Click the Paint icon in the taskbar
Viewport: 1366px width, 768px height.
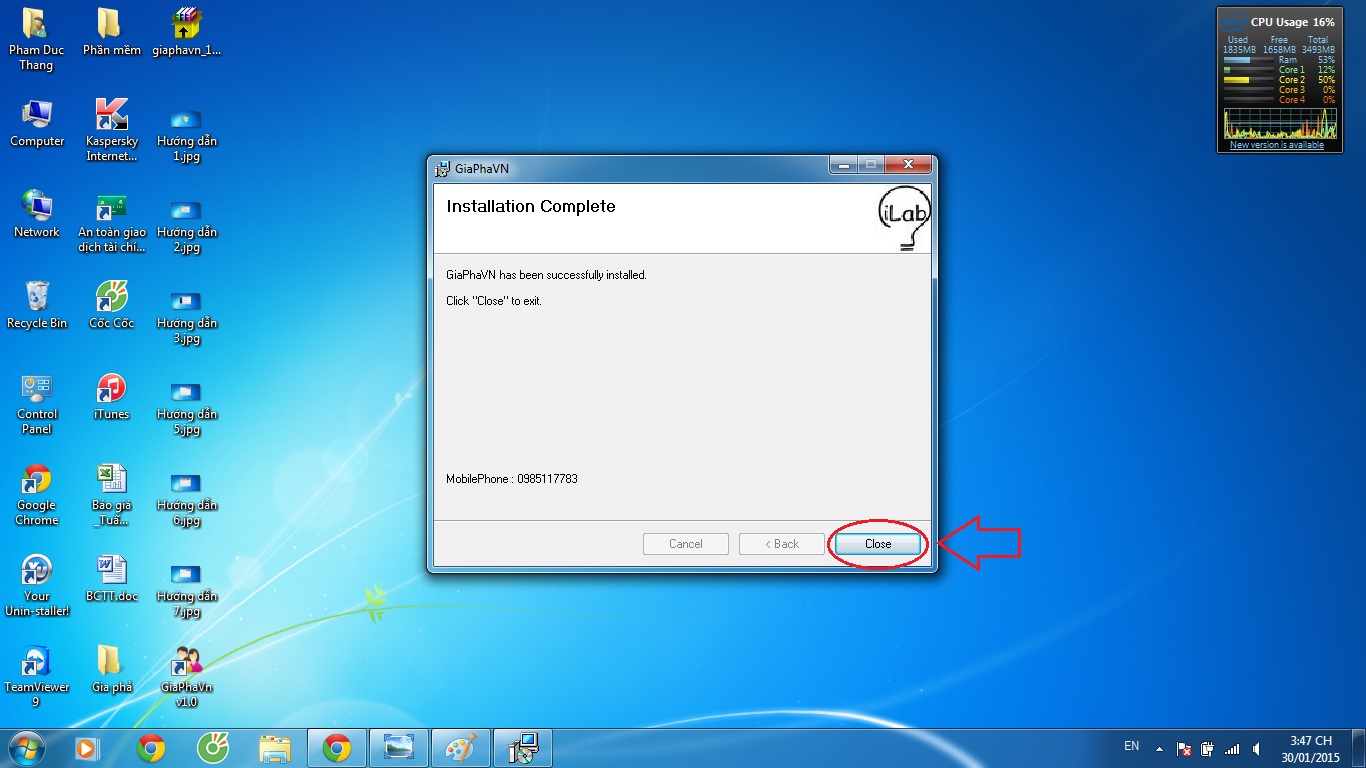pos(461,748)
